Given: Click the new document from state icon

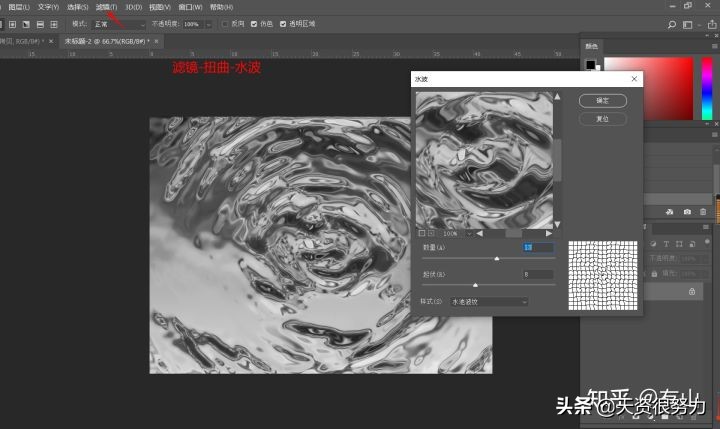Looking at the screenshot, I should pyautogui.click(x=669, y=212).
